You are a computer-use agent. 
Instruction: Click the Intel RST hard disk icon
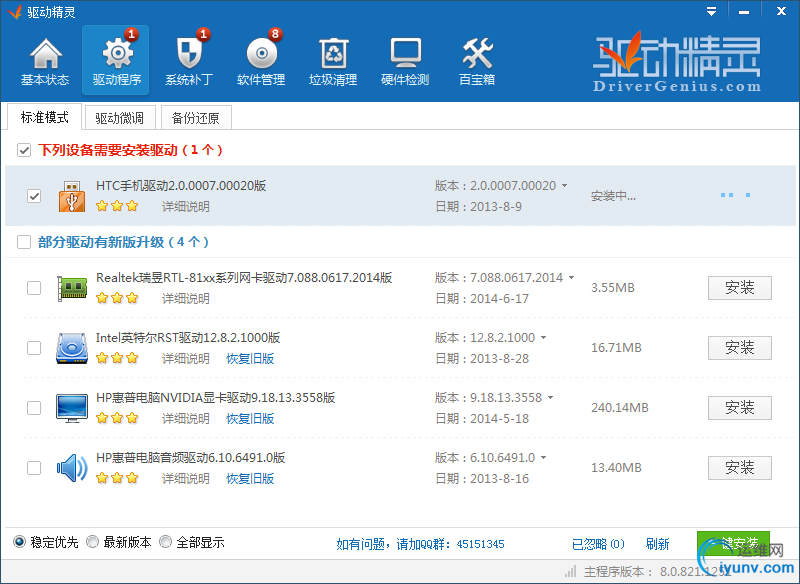point(72,348)
